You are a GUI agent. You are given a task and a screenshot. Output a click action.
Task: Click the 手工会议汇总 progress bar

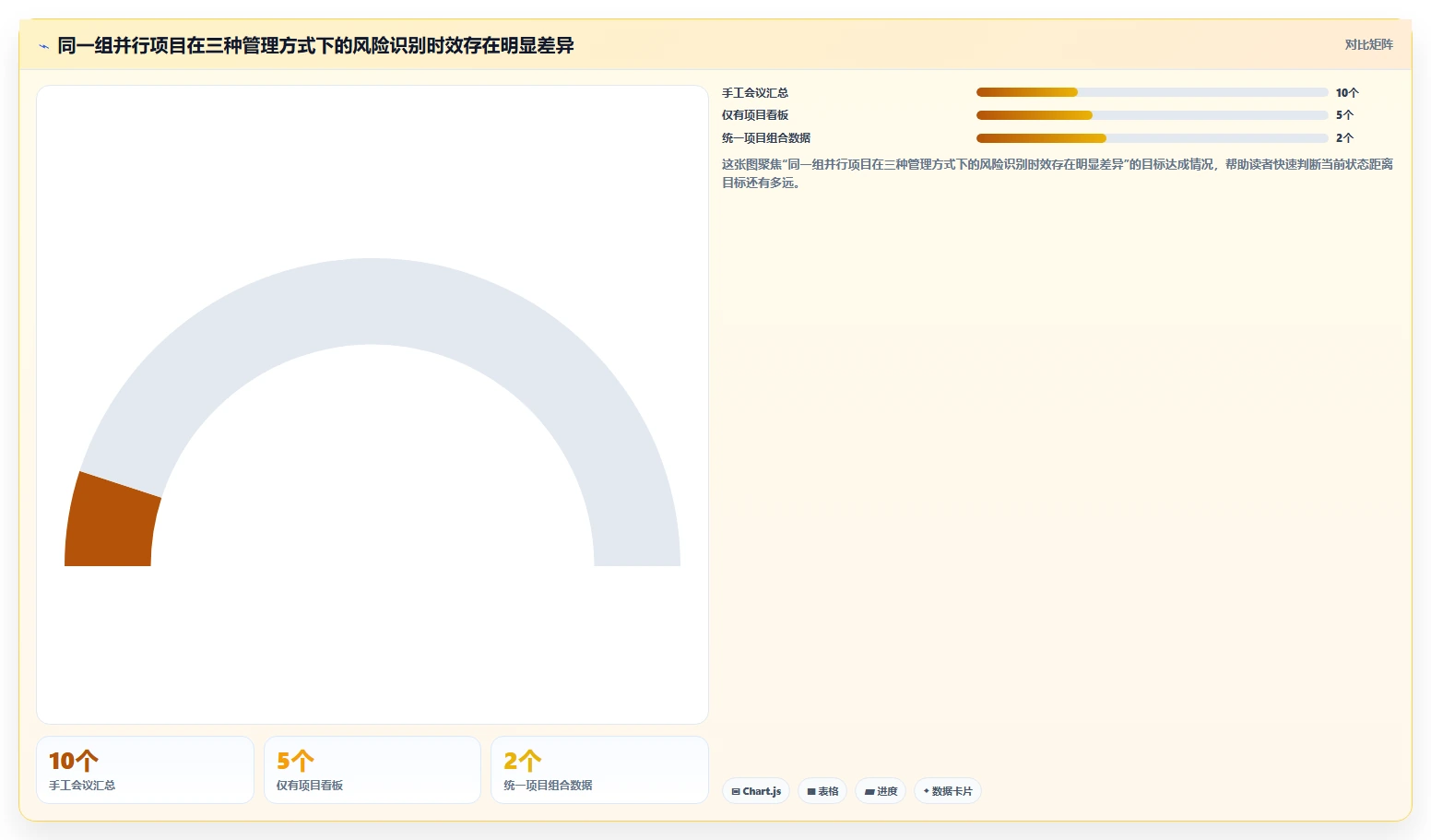[x=1152, y=92]
